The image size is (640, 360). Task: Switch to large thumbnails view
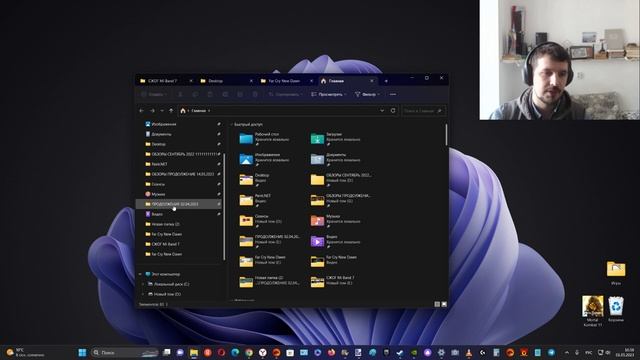pyautogui.click(x=444, y=304)
